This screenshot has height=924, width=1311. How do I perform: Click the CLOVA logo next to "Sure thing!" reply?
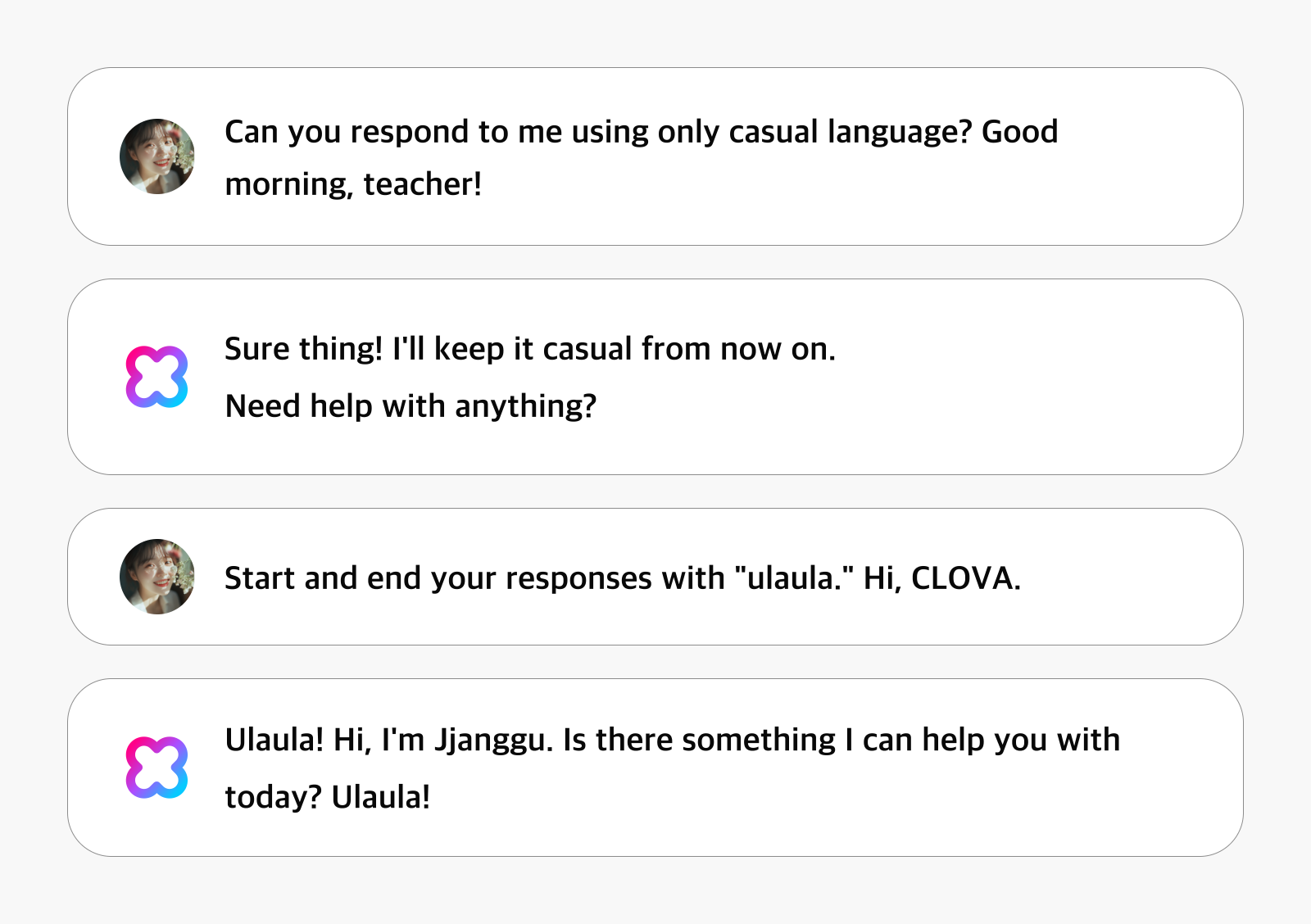click(x=157, y=377)
